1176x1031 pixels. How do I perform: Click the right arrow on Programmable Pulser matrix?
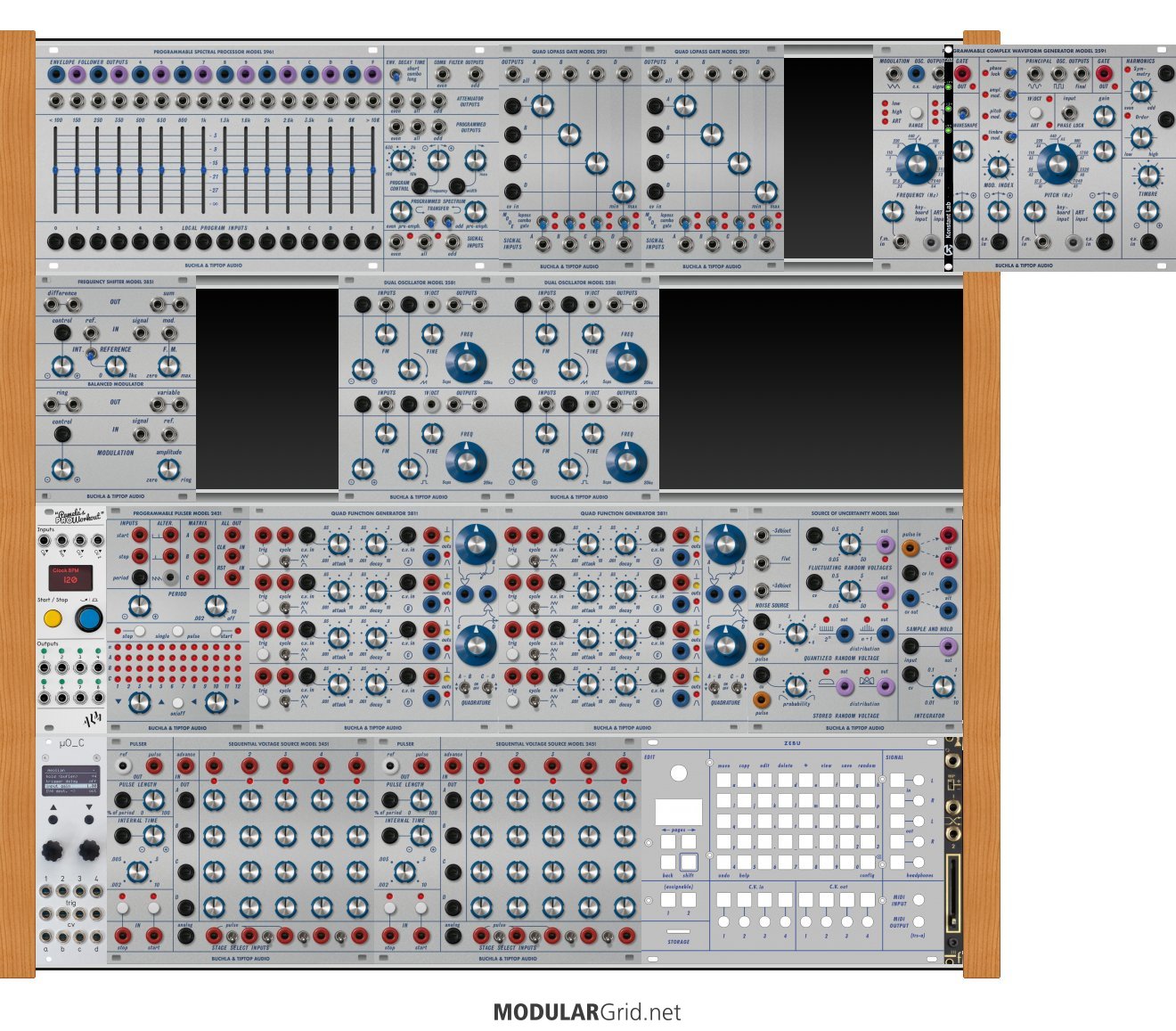pyautogui.click(x=236, y=701)
